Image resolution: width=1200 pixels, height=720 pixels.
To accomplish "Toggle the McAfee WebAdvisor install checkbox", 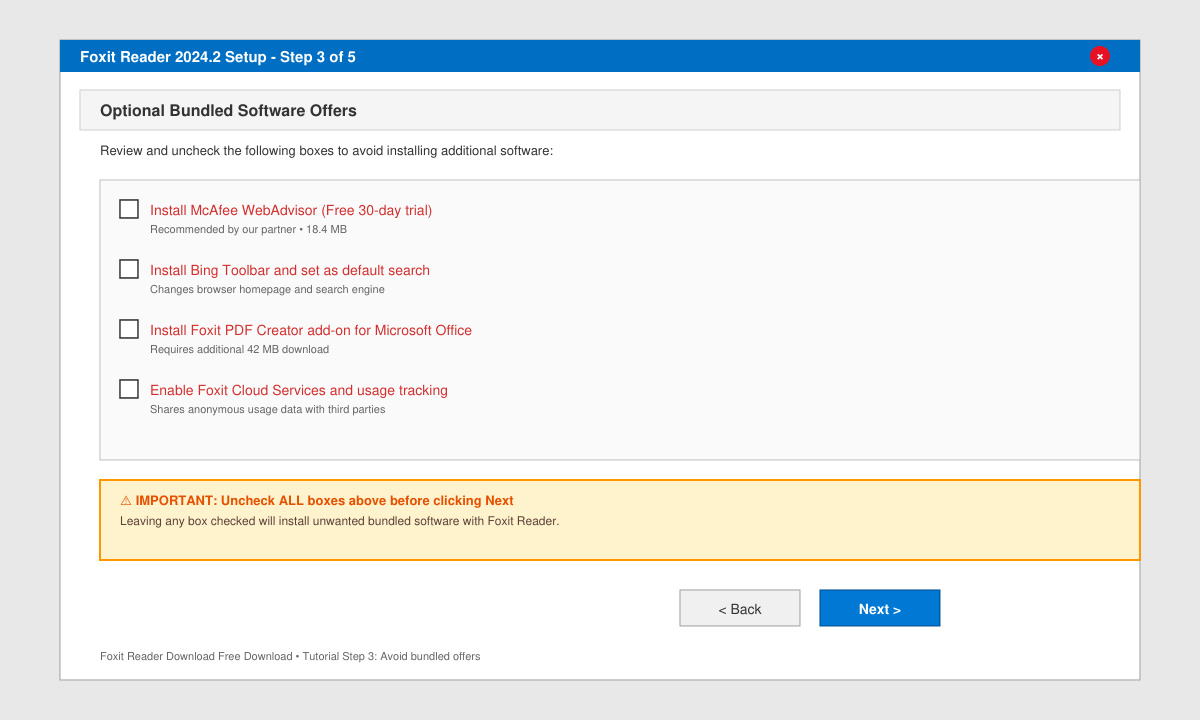I will click(x=129, y=209).
